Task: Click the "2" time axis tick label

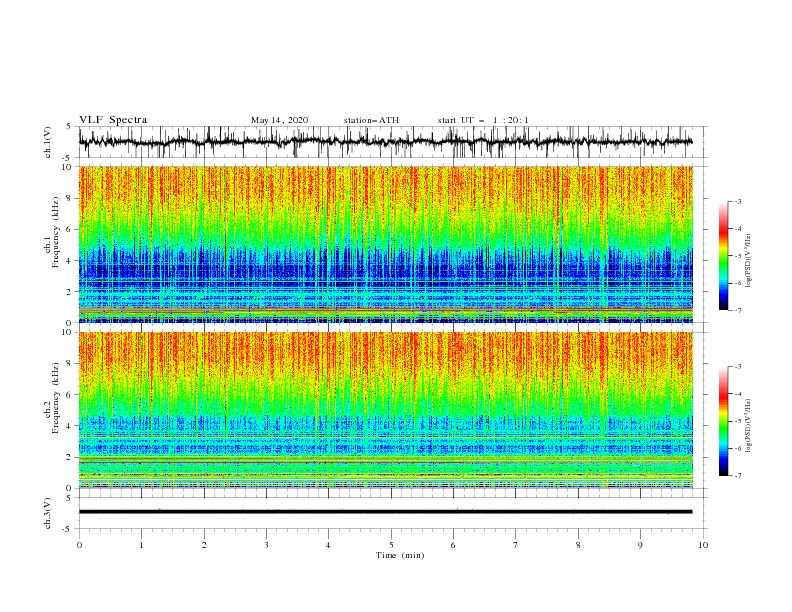Action: pos(204,545)
